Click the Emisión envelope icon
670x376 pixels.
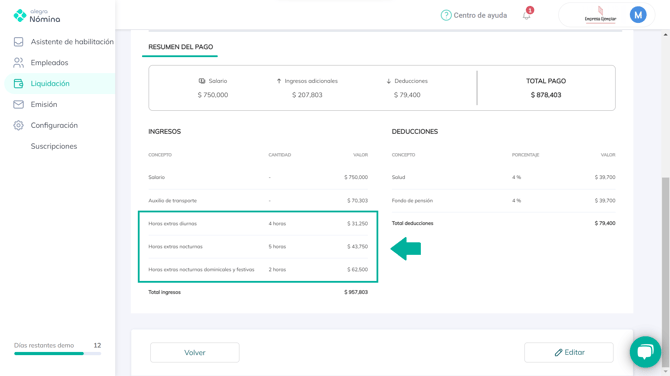[18, 104]
